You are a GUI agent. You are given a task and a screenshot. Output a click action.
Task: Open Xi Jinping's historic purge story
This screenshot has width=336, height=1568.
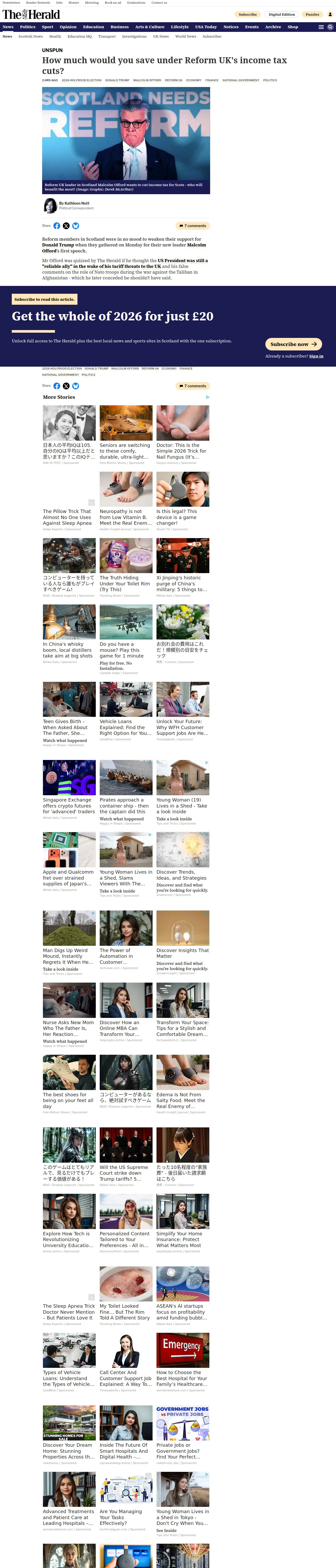tap(183, 567)
